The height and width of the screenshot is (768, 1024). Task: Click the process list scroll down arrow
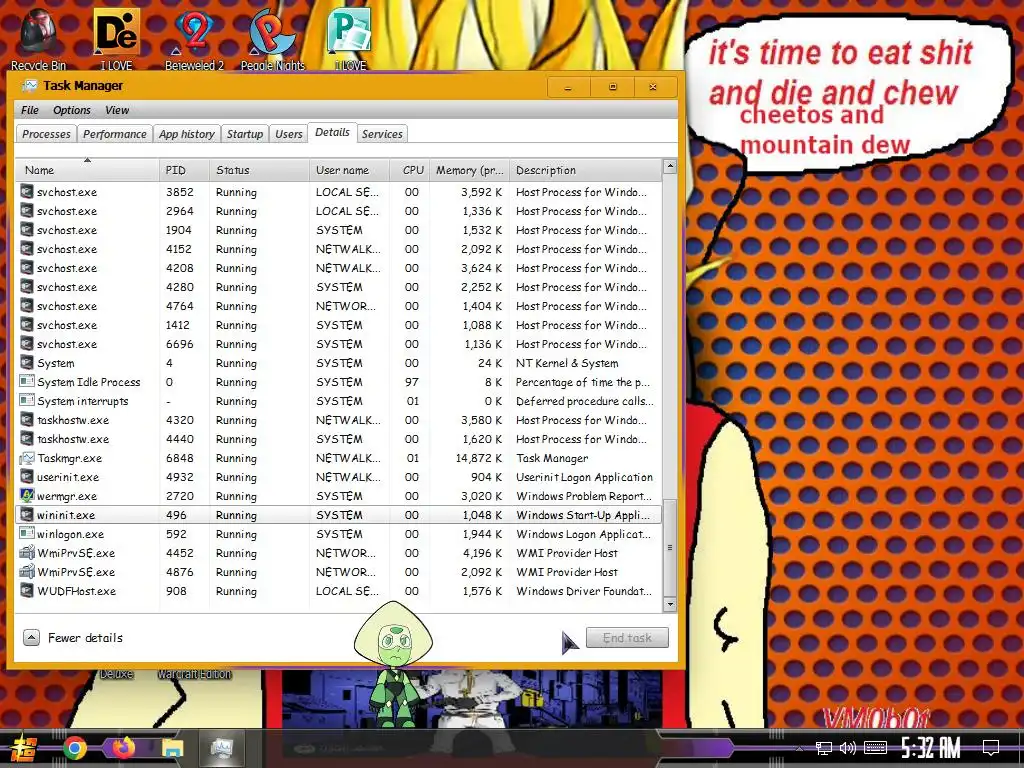point(669,604)
